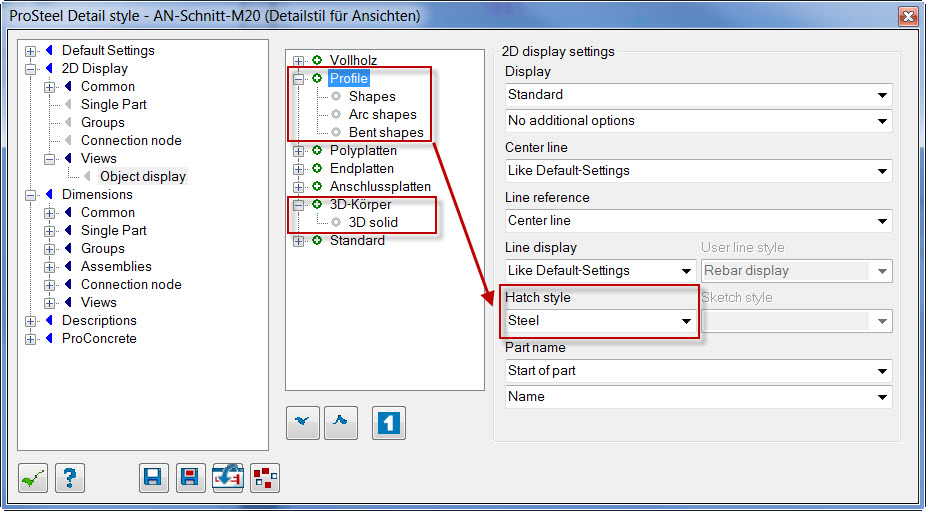Open the Line reference dropdown
The height and width of the screenshot is (511, 926).
(699, 221)
